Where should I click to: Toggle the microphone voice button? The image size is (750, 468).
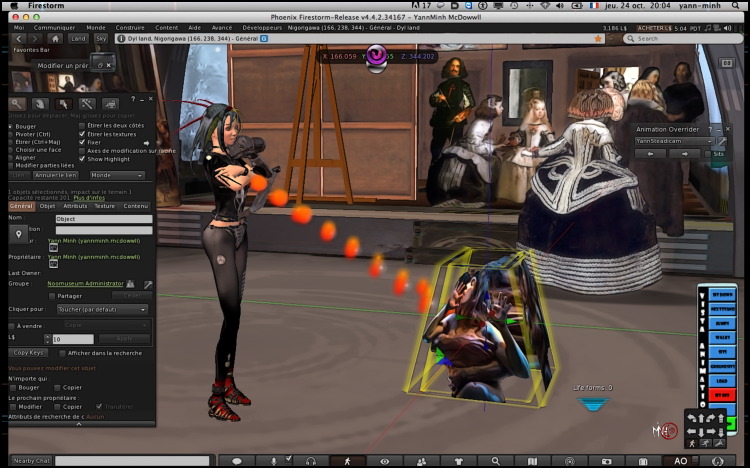click(274, 461)
